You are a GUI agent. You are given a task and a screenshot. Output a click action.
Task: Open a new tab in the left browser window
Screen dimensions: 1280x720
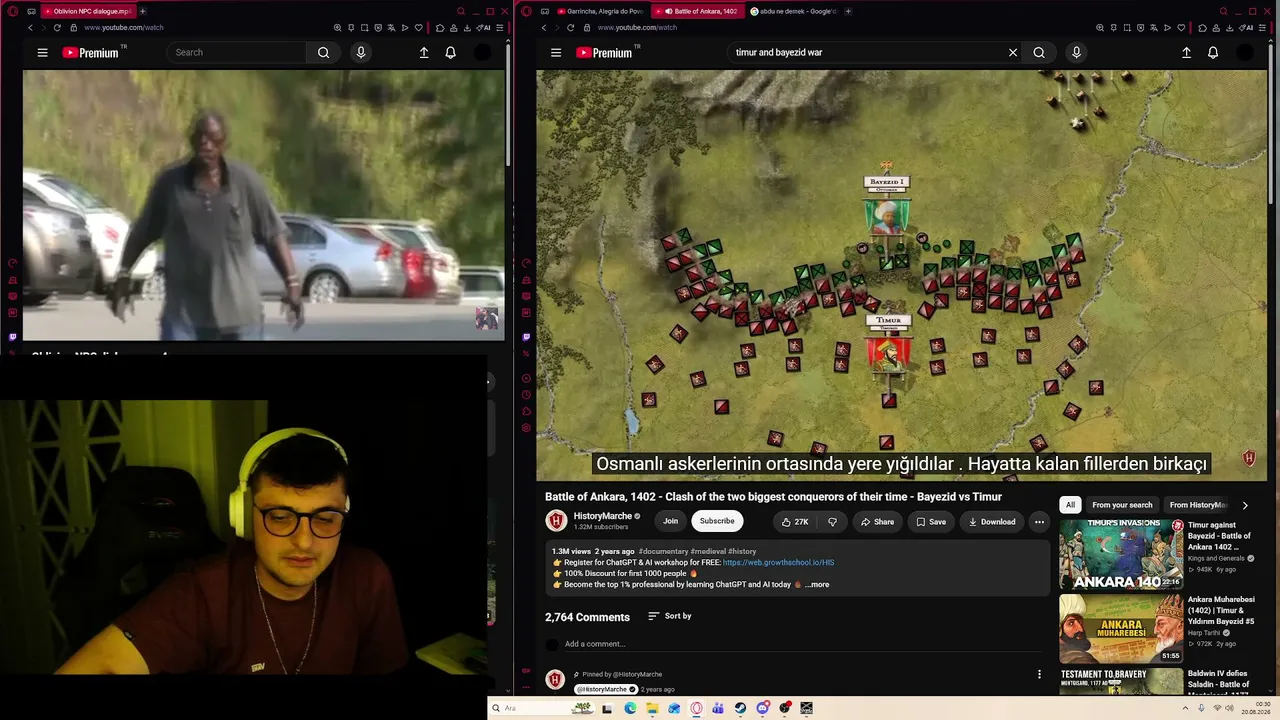142,11
